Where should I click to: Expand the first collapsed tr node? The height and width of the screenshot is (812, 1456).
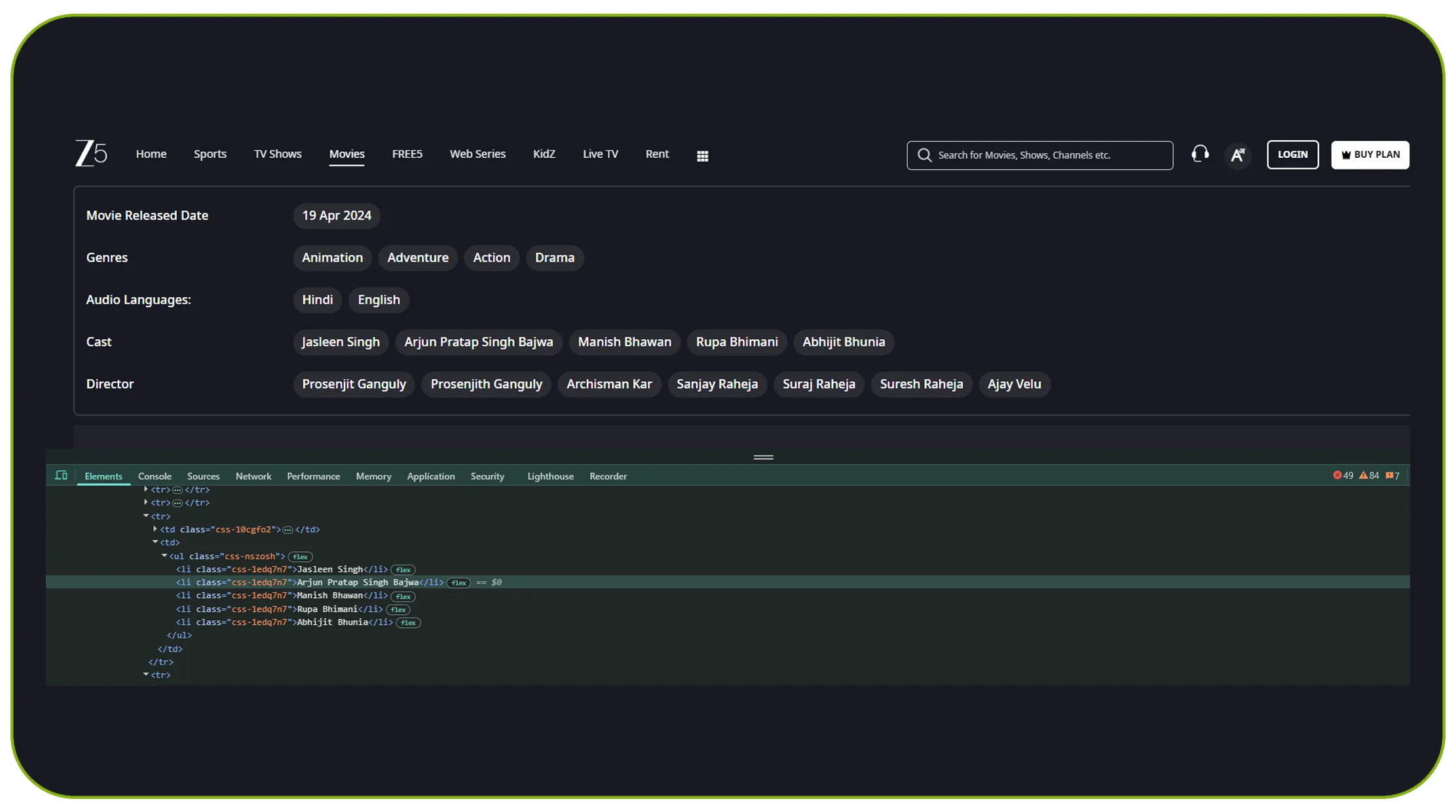click(145, 489)
